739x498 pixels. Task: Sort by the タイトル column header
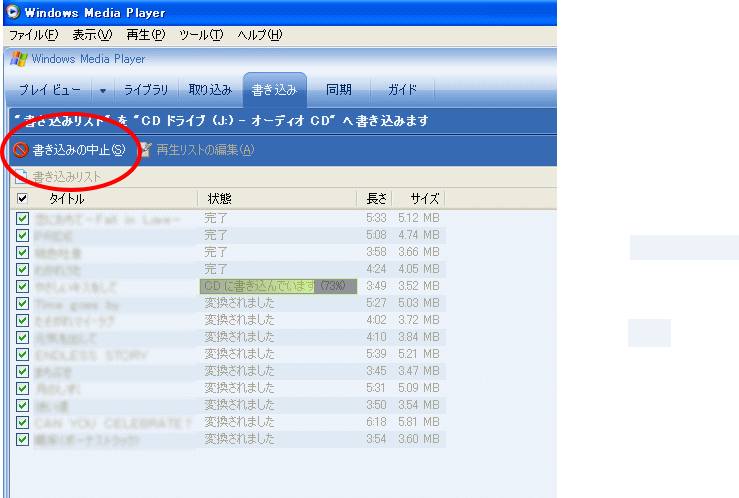click(66, 198)
